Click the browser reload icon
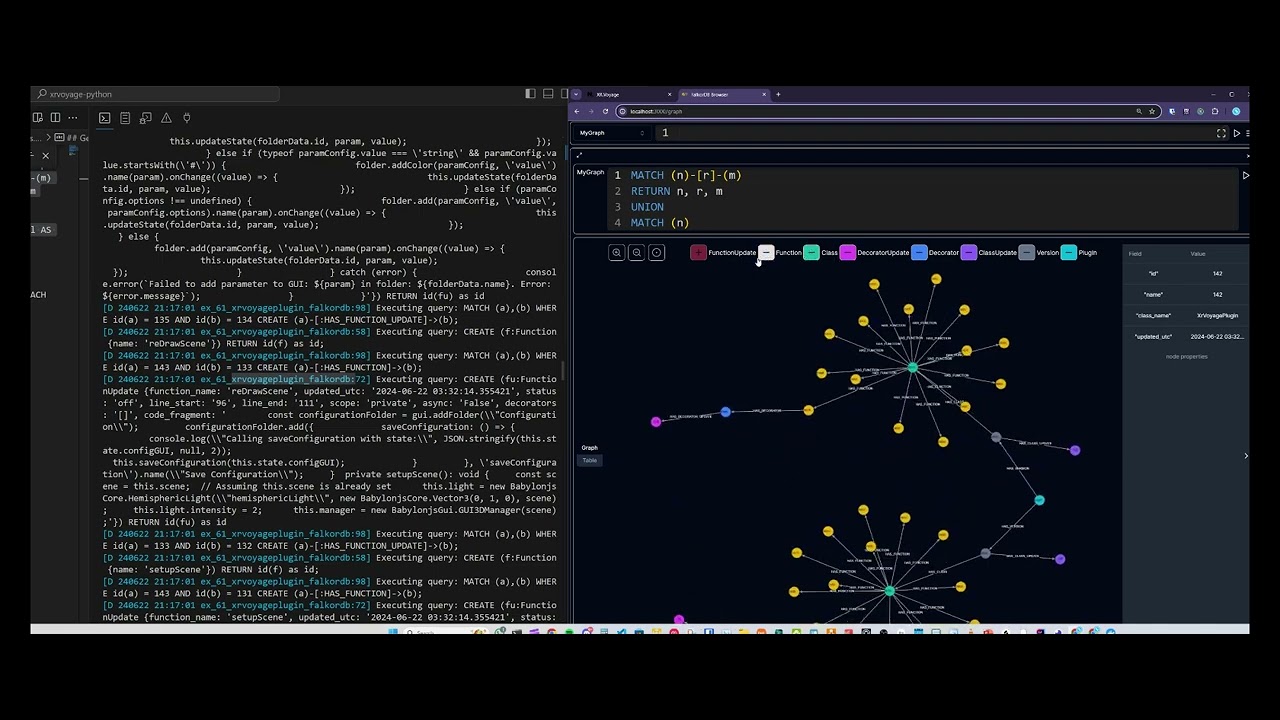The height and width of the screenshot is (720, 1280). point(605,111)
